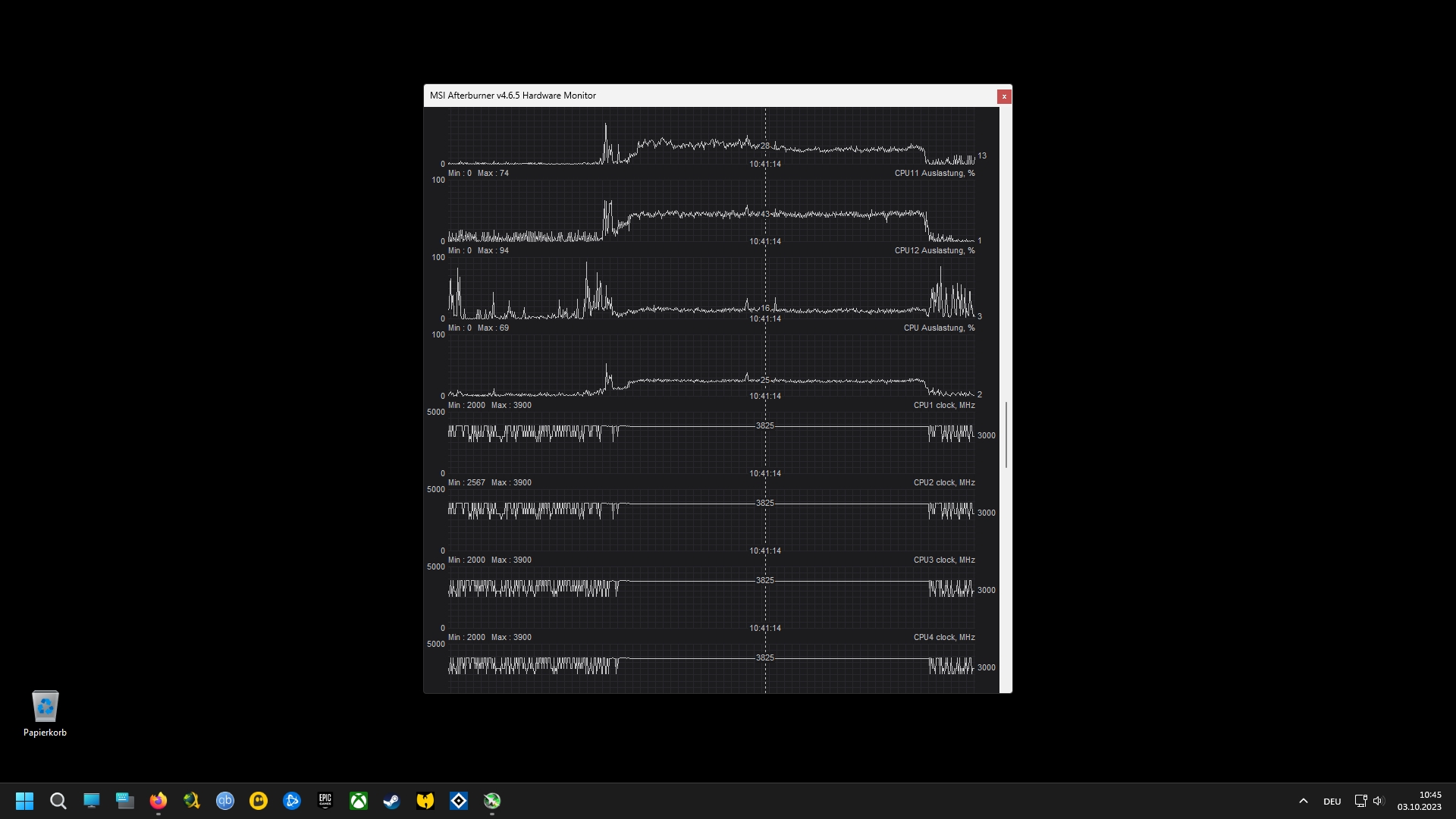This screenshot has height=819, width=1456.
Task: Open qBittorrent from the taskbar
Action: [225, 801]
